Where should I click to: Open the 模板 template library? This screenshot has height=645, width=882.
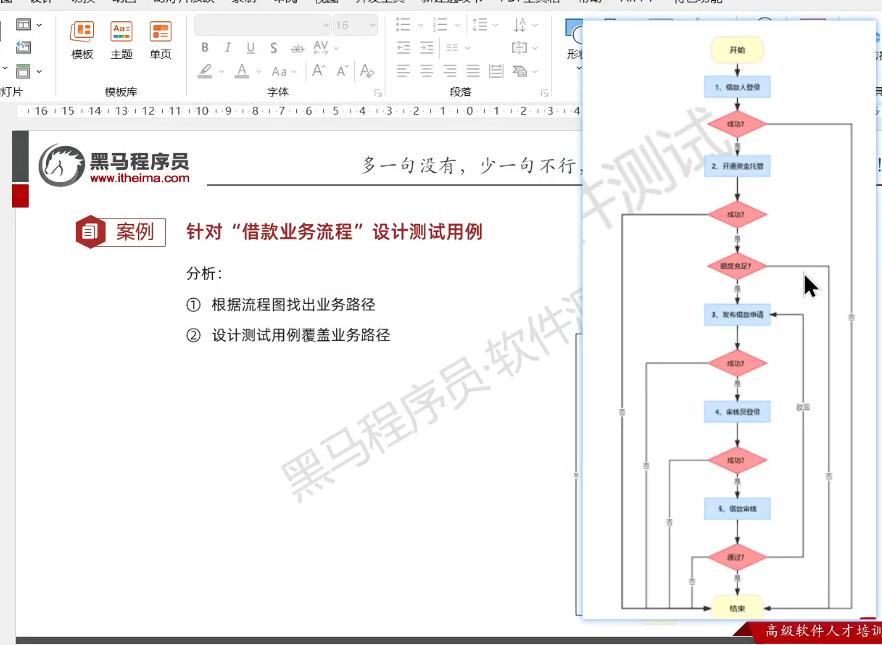(x=82, y=40)
